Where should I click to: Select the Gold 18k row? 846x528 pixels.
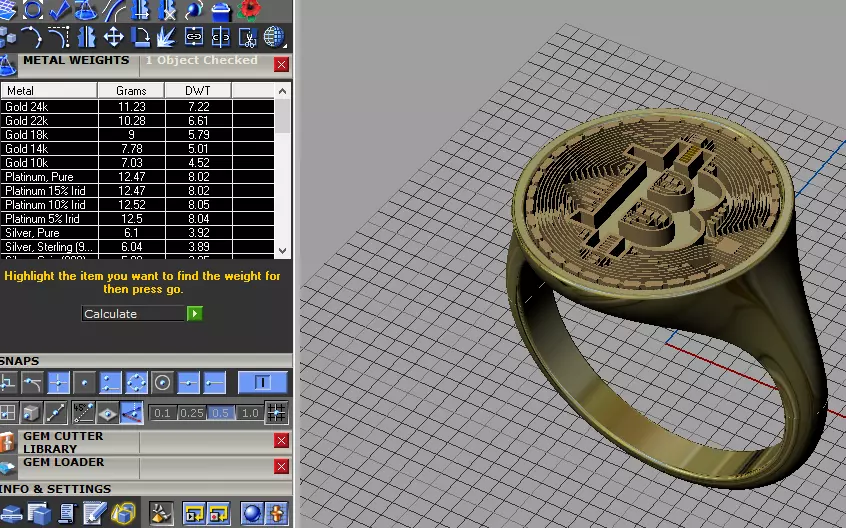[138, 135]
